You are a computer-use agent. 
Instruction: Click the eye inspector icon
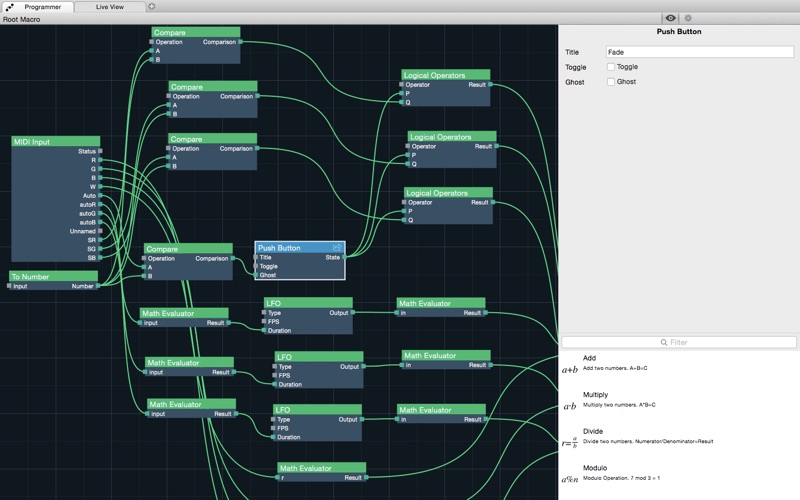pos(670,18)
